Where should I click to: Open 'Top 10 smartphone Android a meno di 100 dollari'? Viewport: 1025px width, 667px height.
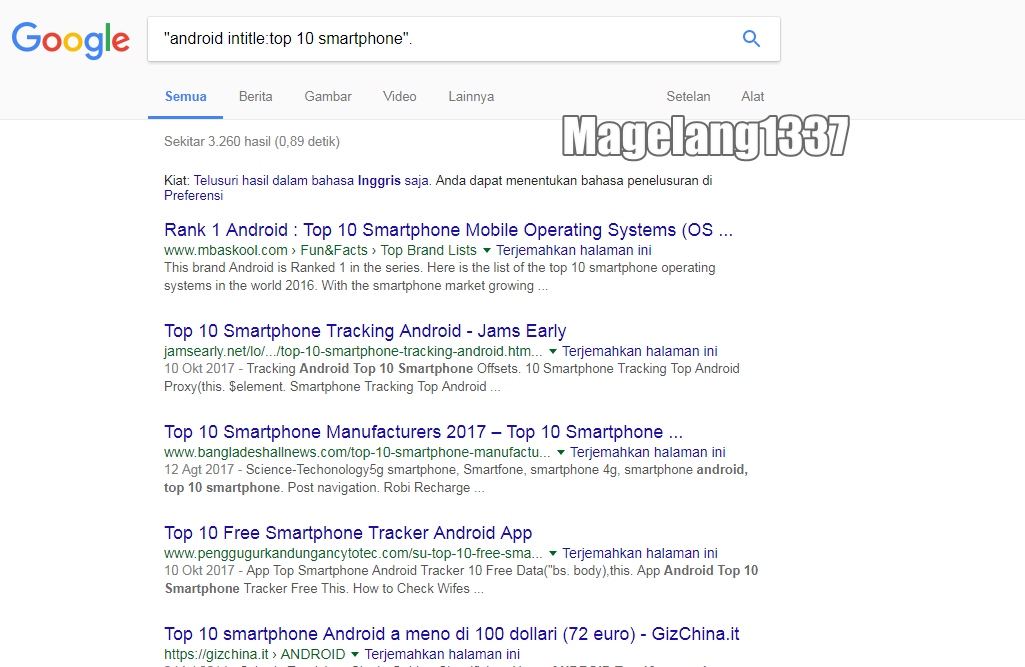[x=452, y=634]
